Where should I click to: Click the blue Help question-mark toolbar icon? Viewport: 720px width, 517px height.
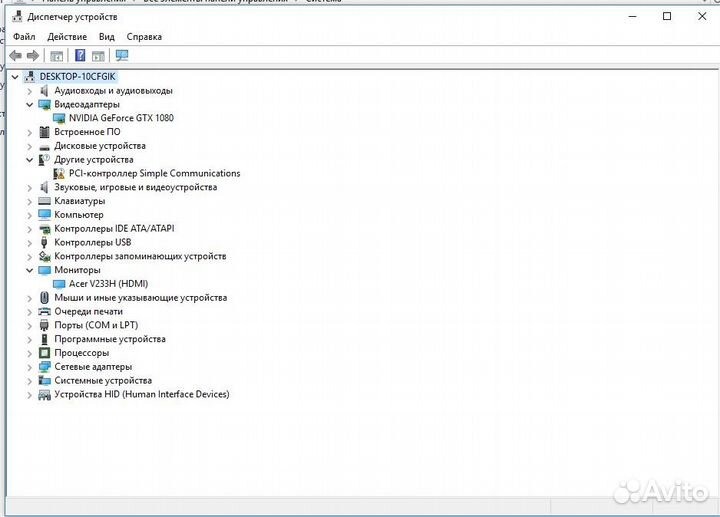80,56
